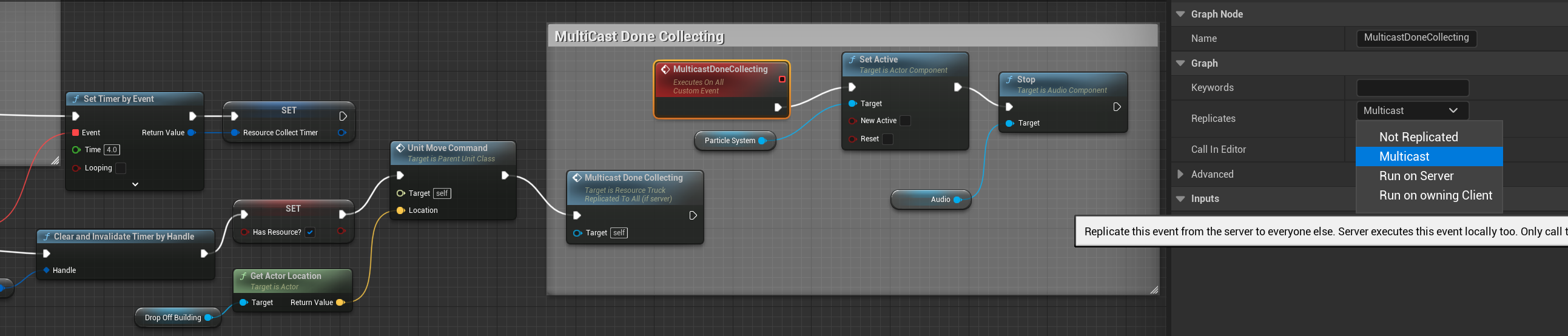The image size is (1568, 336).
Task: Click the yellow Location pin on Unit Move Command
Action: pos(400,210)
